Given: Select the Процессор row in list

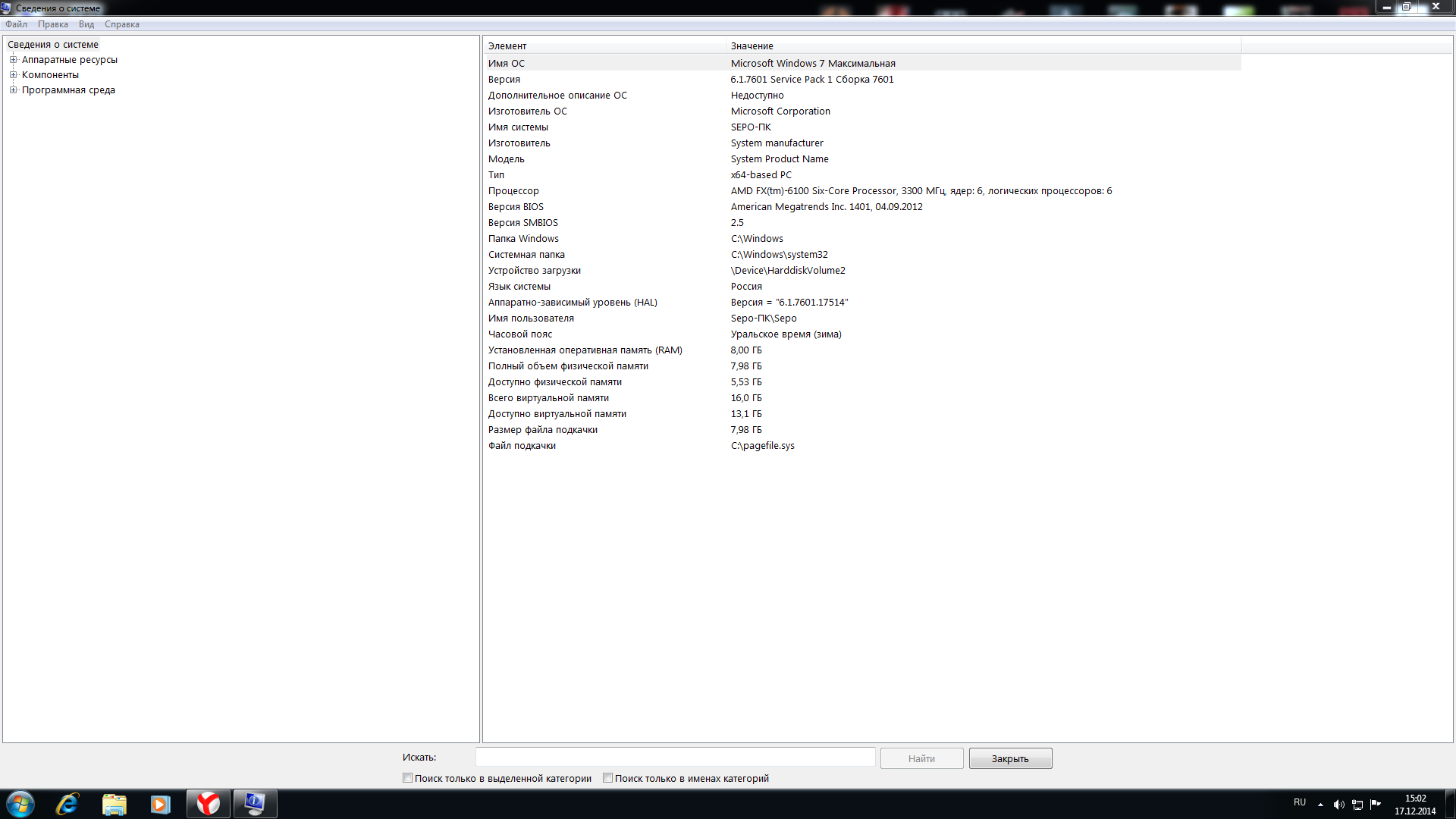Looking at the screenshot, I should [513, 191].
